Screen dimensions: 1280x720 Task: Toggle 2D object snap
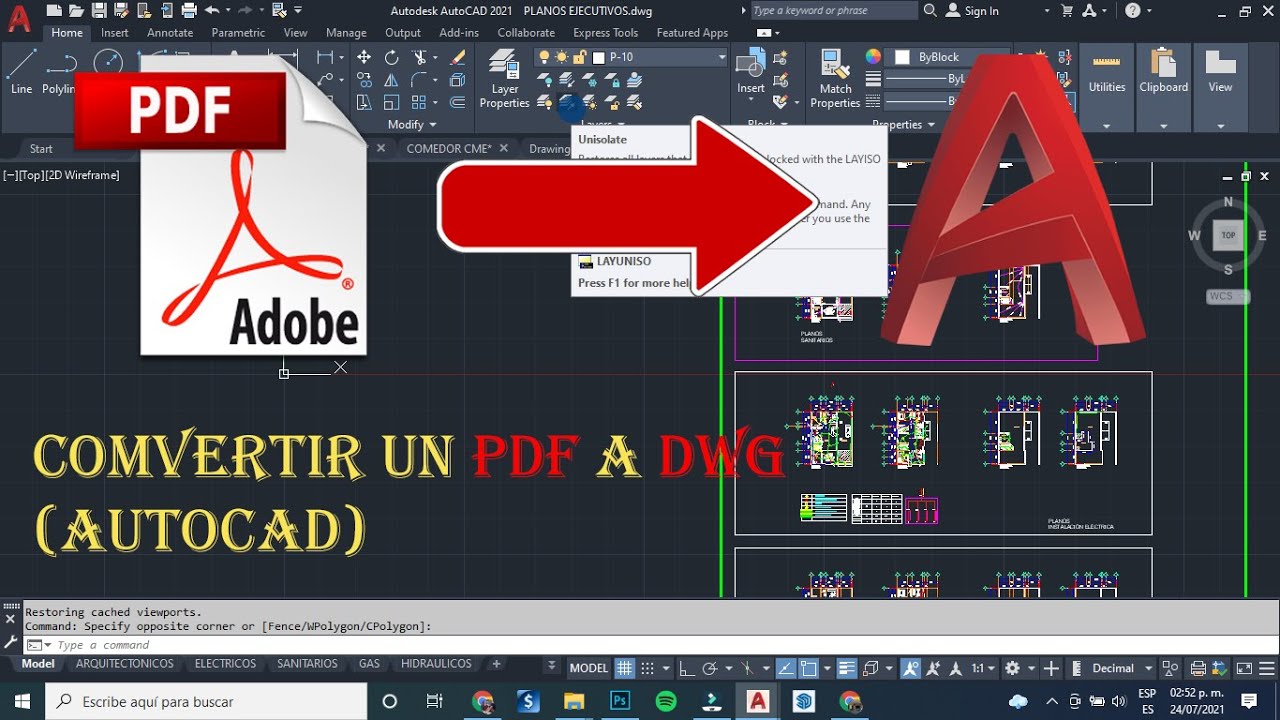point(809,668)
